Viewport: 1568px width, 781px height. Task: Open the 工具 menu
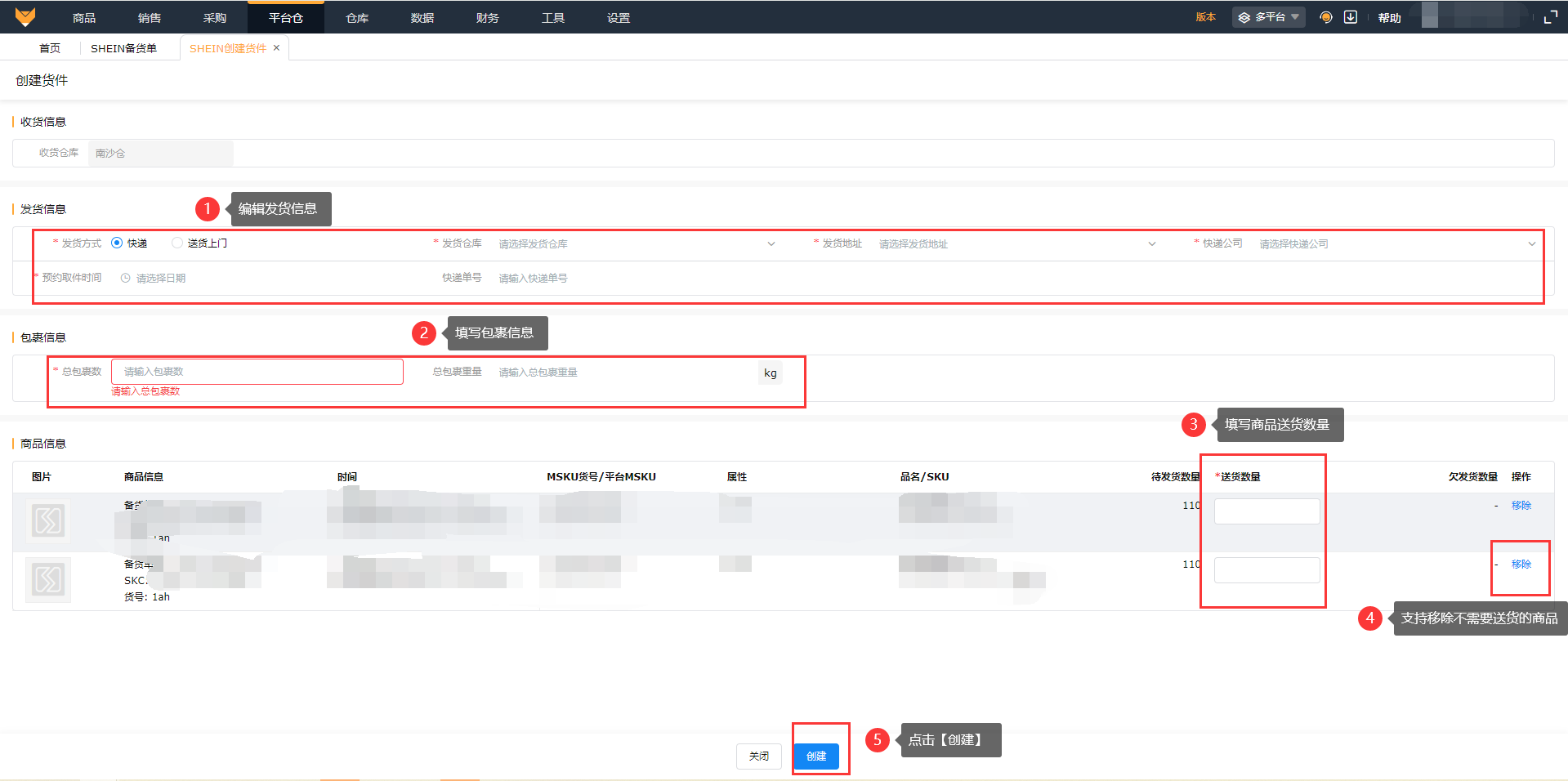(x=553, y=18)
